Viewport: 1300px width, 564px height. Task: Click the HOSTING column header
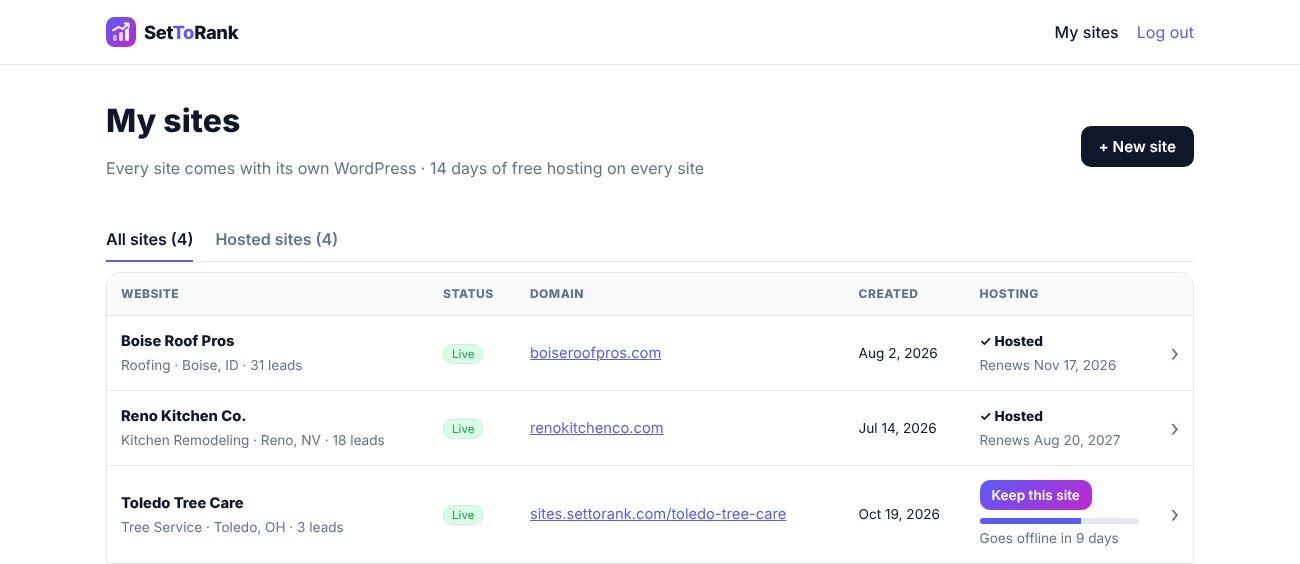[x=1009, y=294]
